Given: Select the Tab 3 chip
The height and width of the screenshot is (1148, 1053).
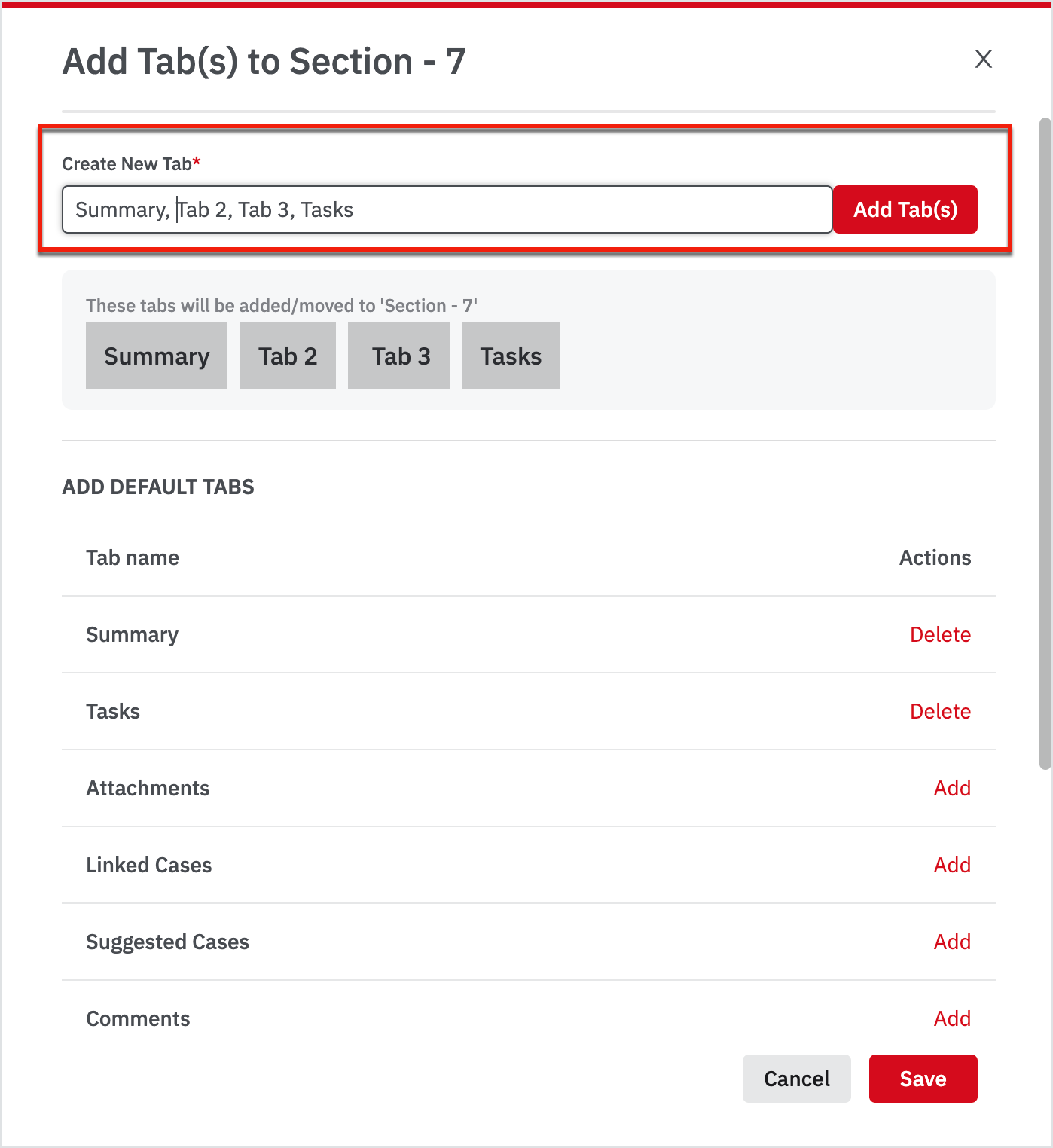Looking at the screenshot, I should click(x=399, y=356).
